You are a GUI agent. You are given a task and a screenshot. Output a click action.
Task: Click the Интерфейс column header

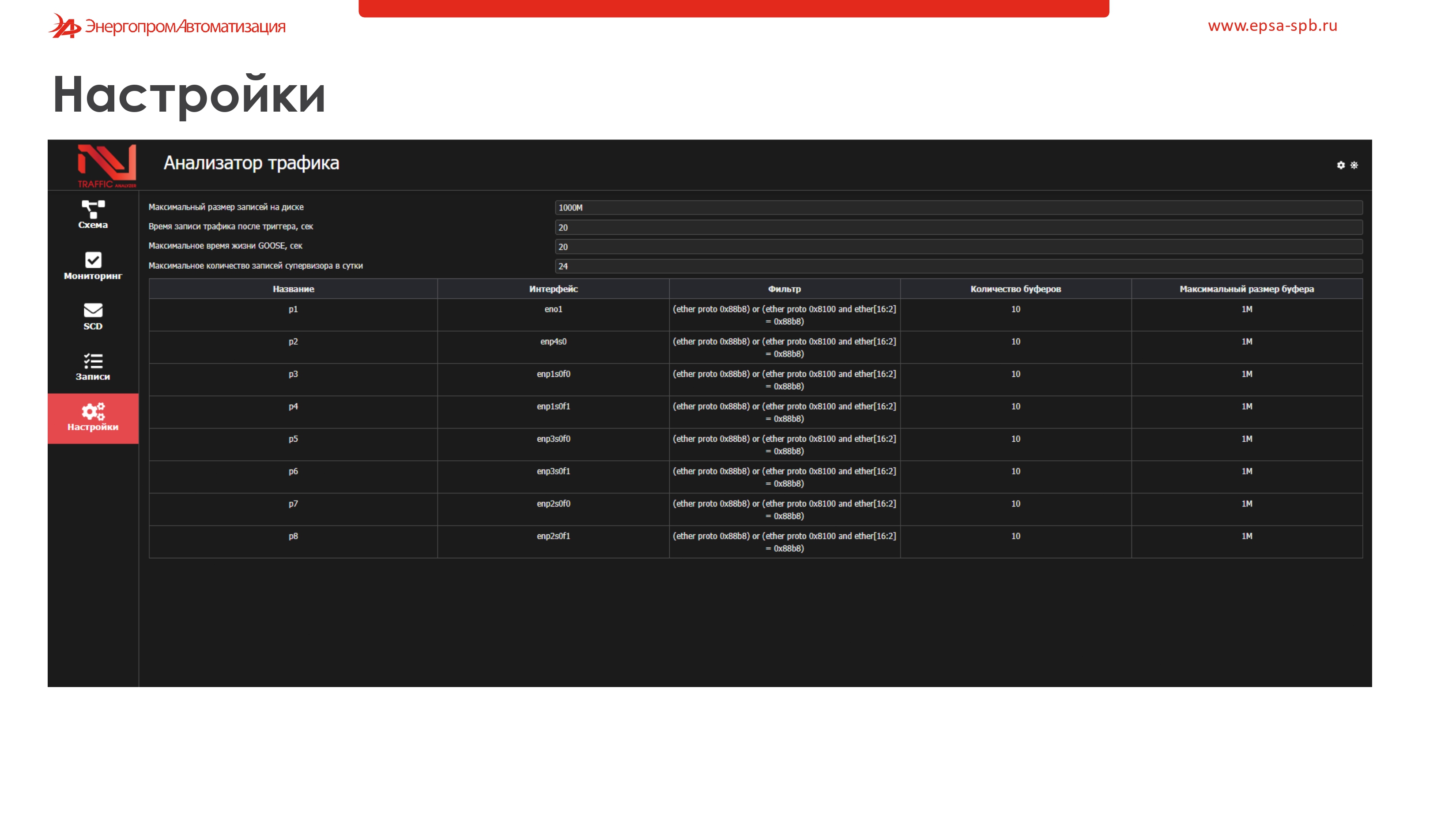point(553,289)
